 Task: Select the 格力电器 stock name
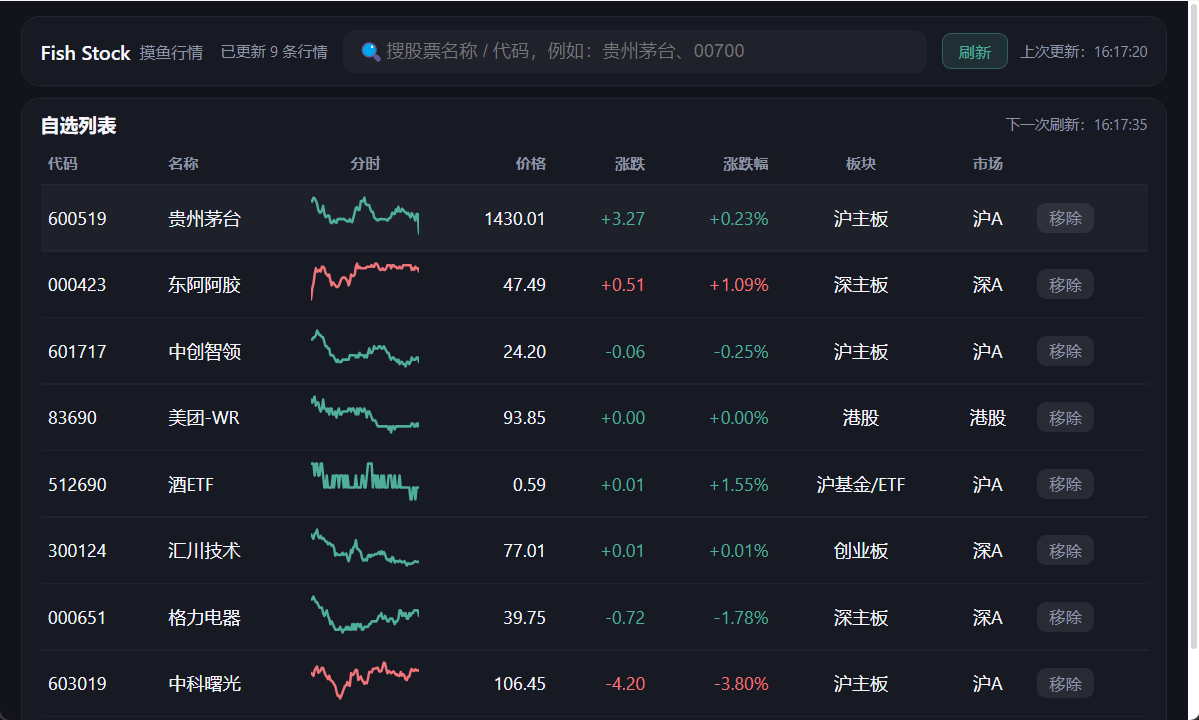204,618
